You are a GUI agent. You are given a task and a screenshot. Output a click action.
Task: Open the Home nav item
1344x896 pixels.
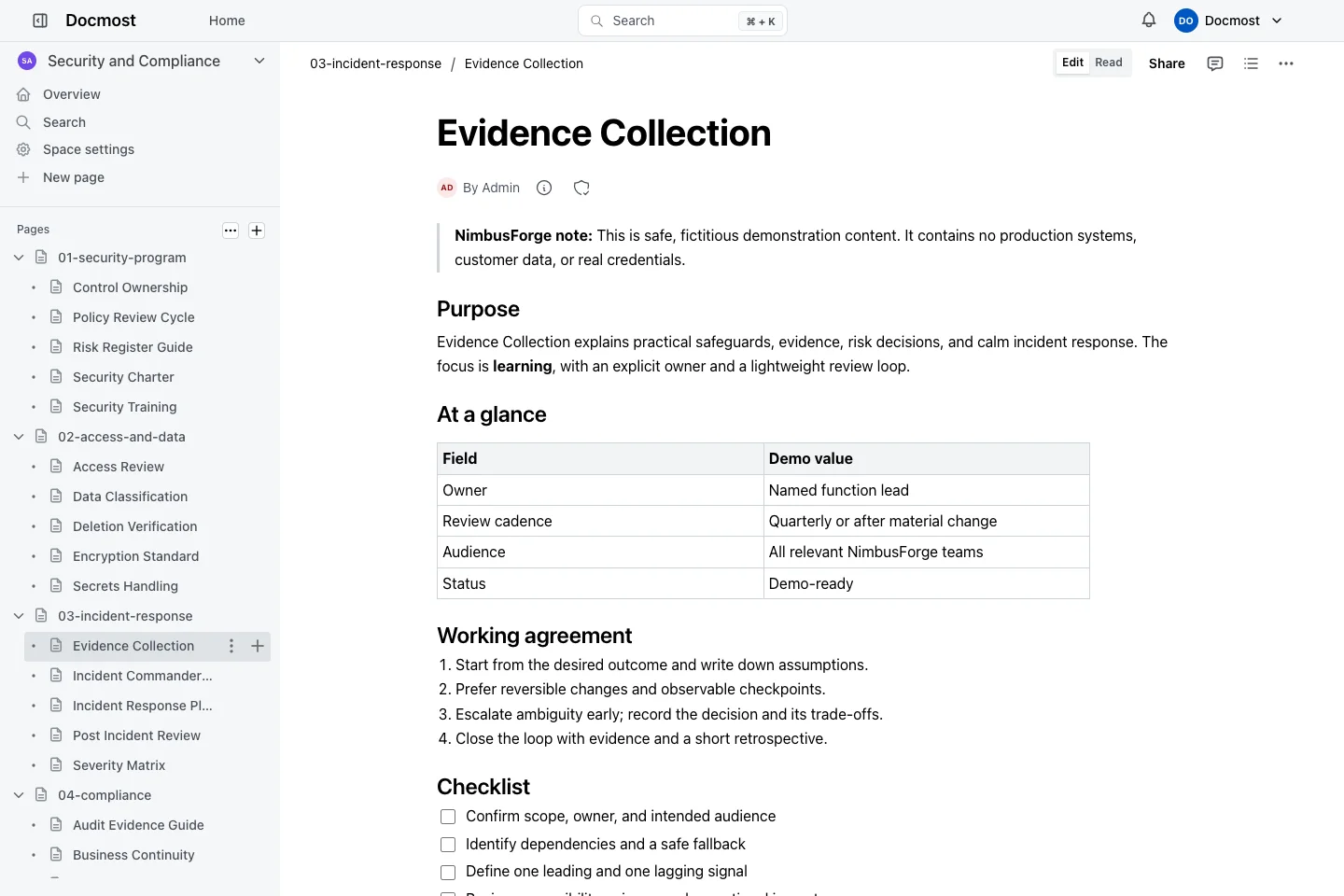tap(227, 21)
